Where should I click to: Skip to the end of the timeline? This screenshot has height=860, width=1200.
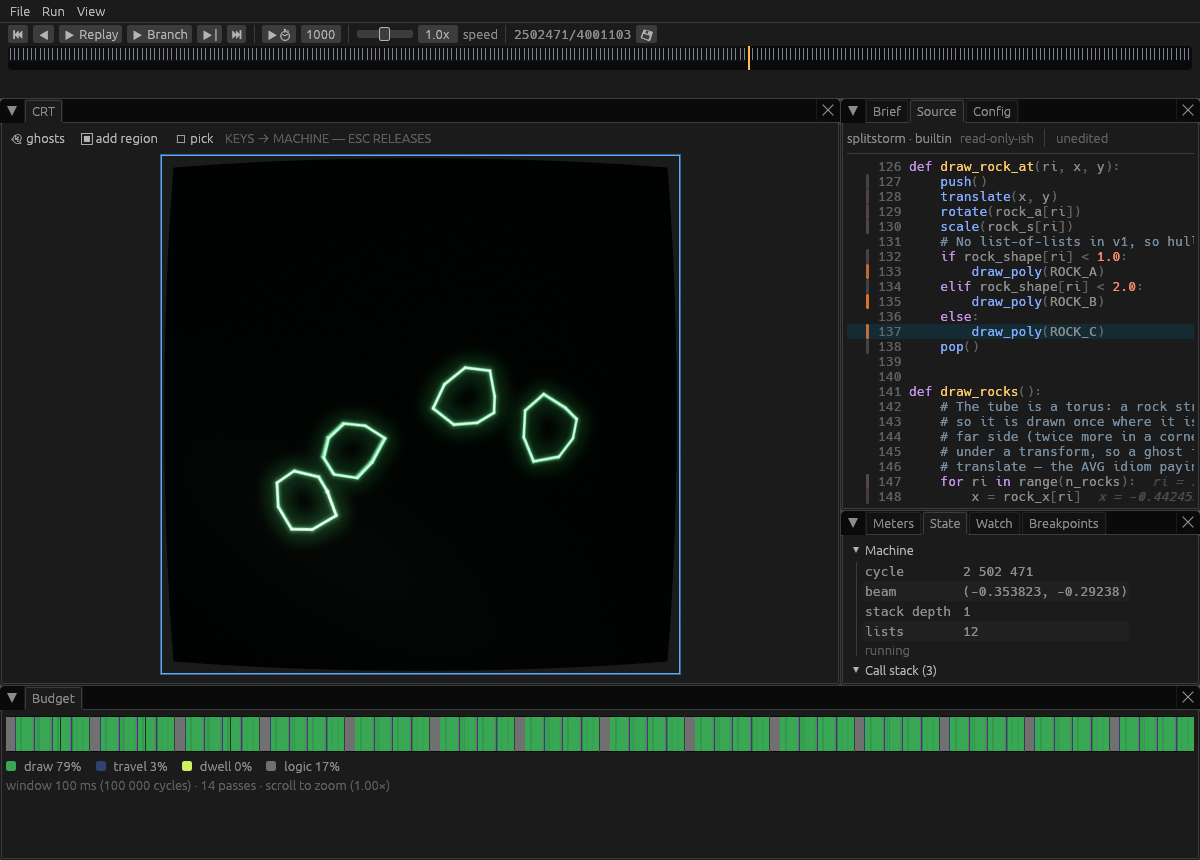237,34
